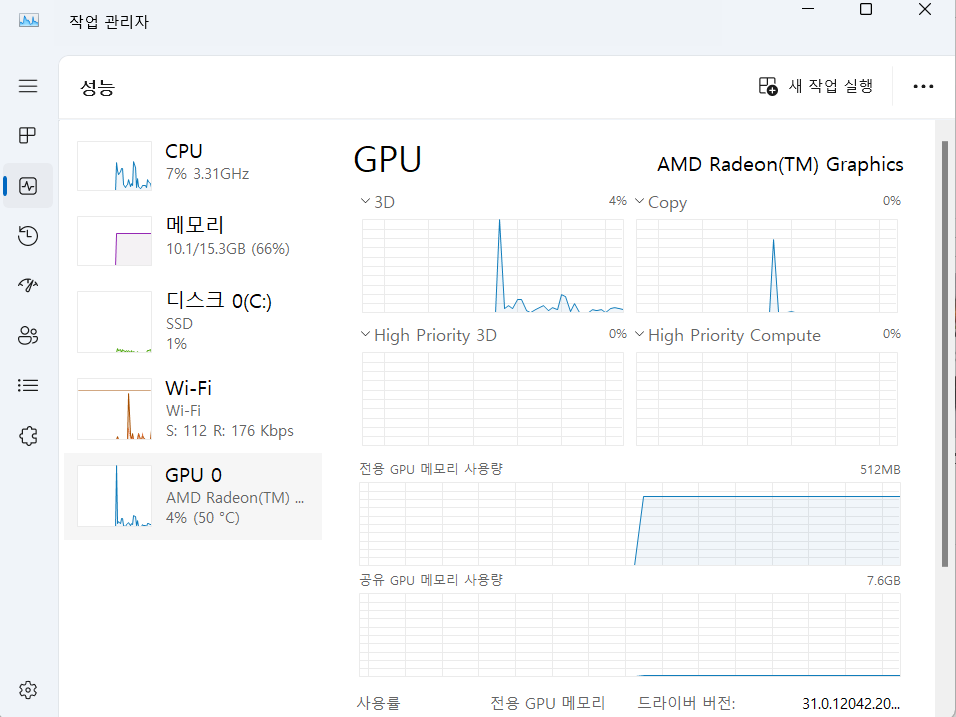Click the memory mini graph thumbnail

(115, 241)
